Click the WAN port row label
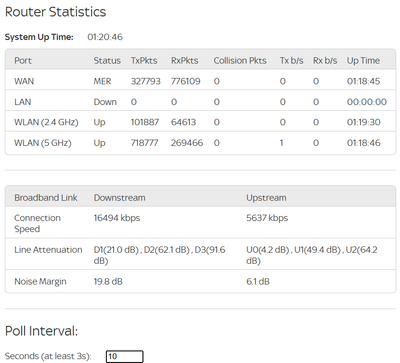Image resolution: width=400 pixels, height=363 pixels. (24, 81)
